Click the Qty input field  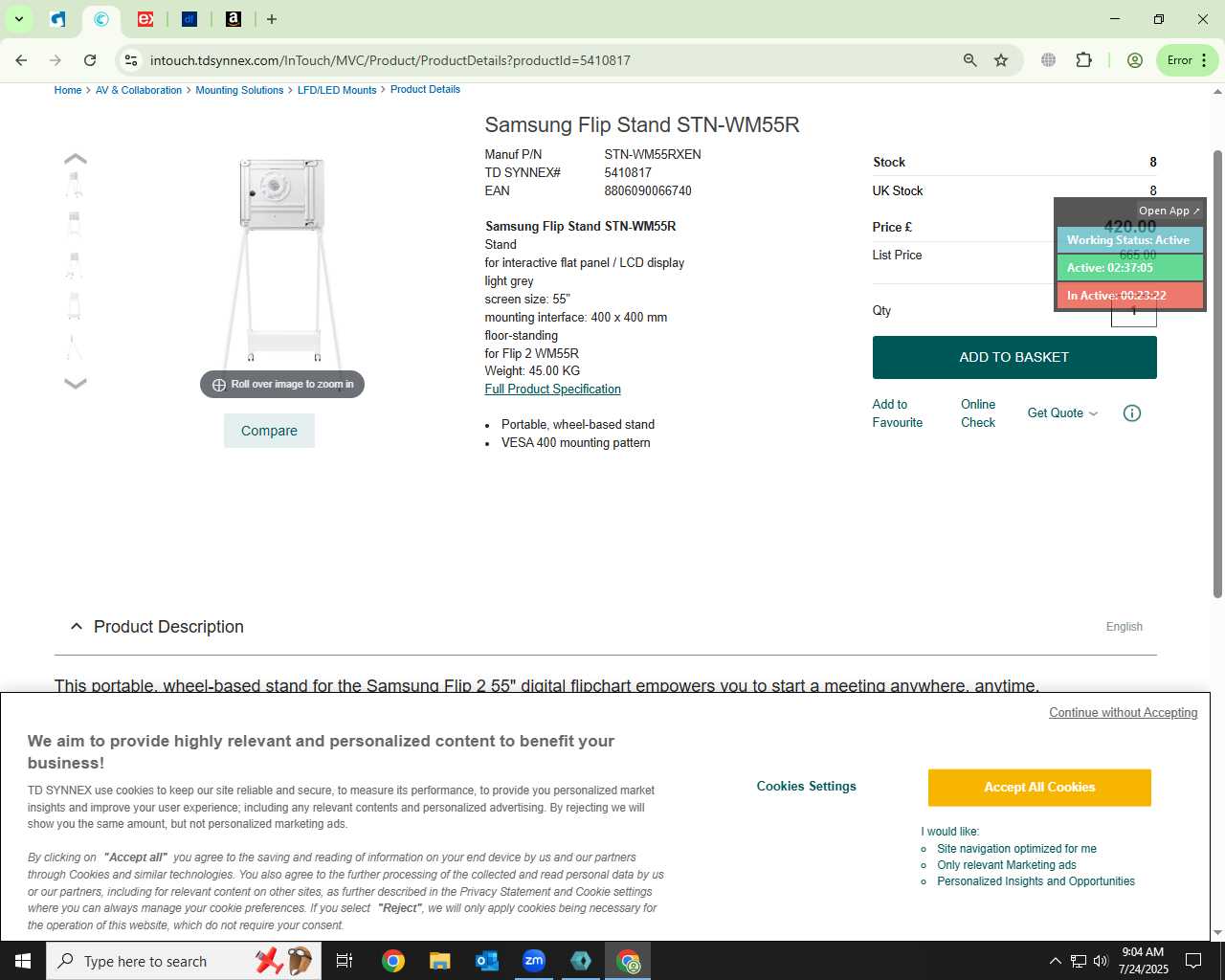1134,311
